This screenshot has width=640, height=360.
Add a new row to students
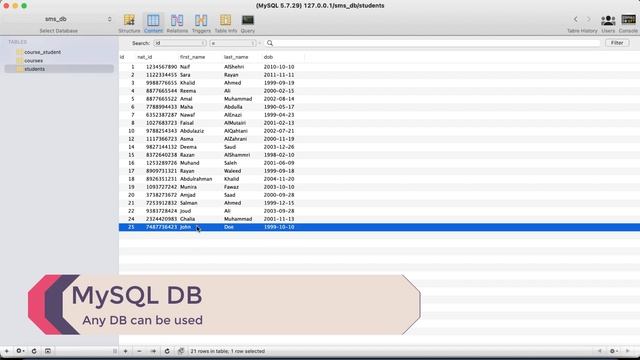pos(125,351)
